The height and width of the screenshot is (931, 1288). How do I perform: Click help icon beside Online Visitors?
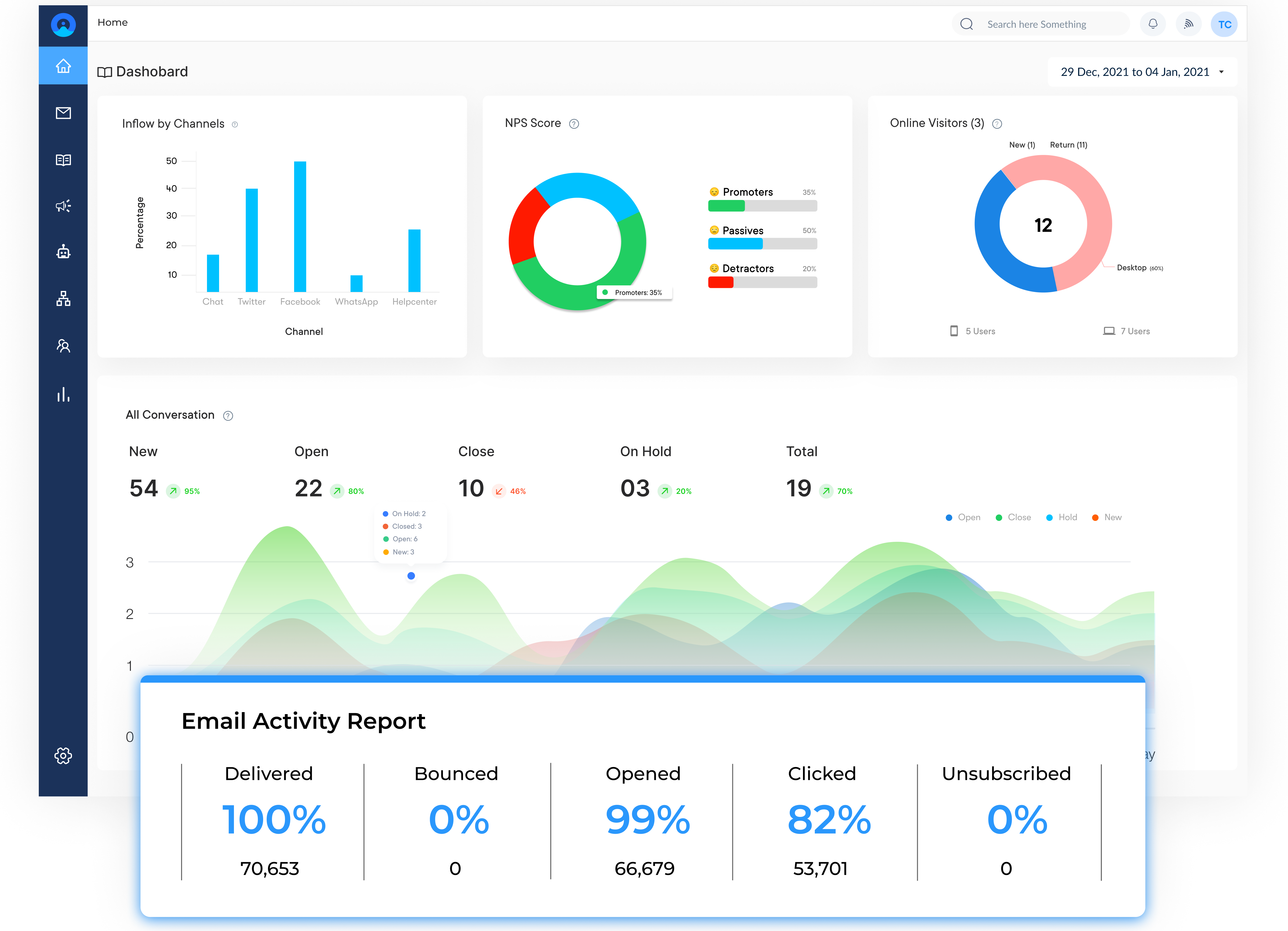click(997, 124)
